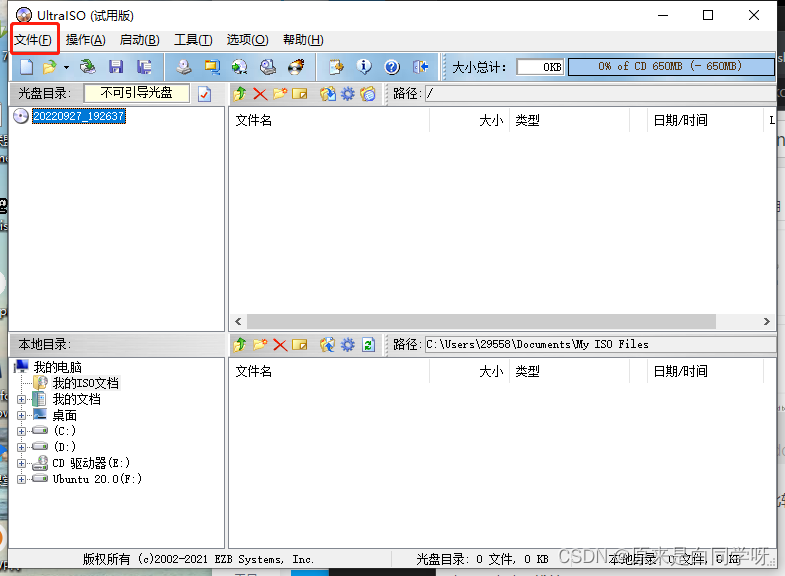Click Up folder icon in the 光盘目录 toolbar
This screenshot has width=785, height=576.
[x=240, y=94]
